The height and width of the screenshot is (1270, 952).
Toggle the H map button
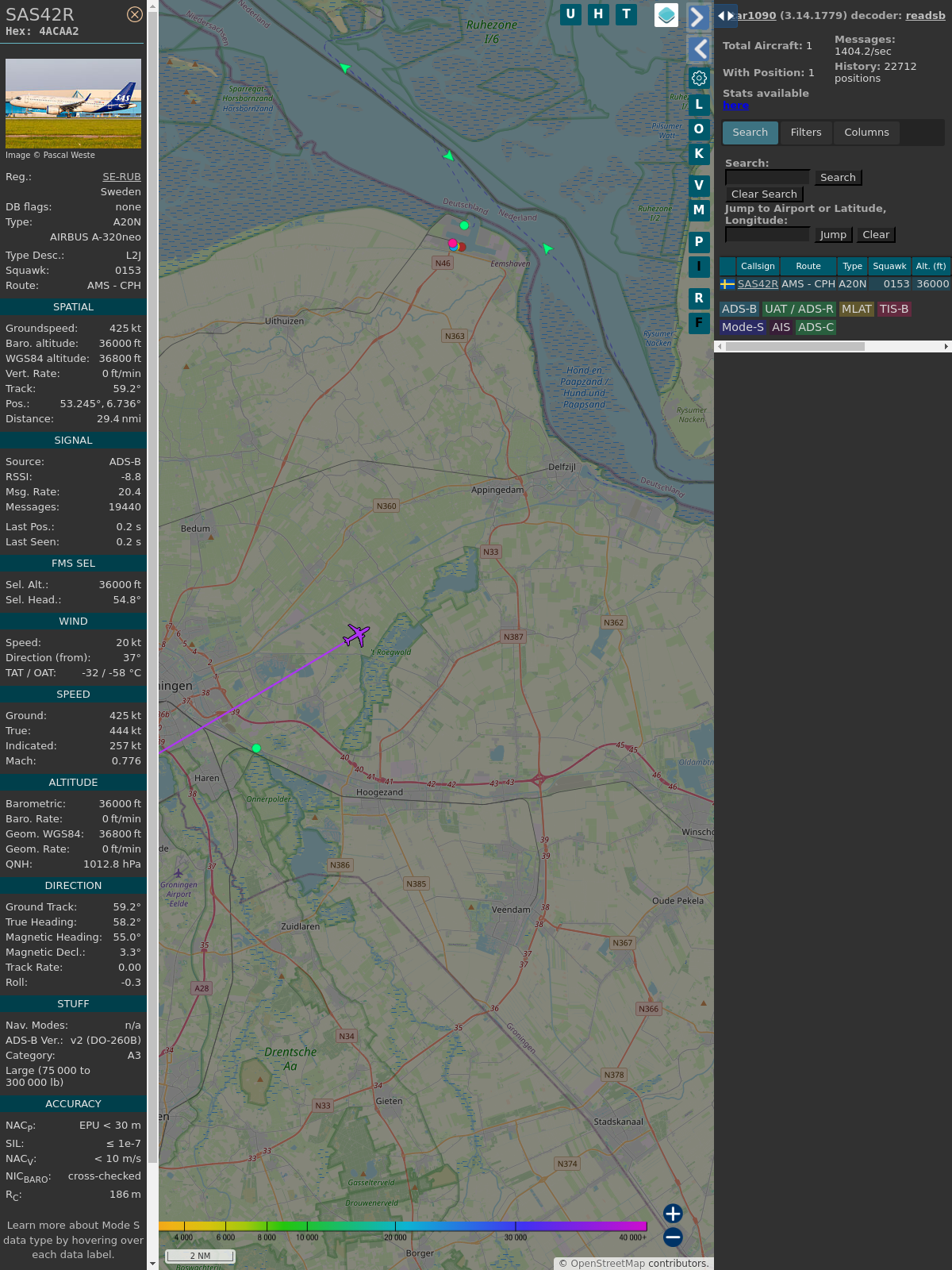click(598, 14)
